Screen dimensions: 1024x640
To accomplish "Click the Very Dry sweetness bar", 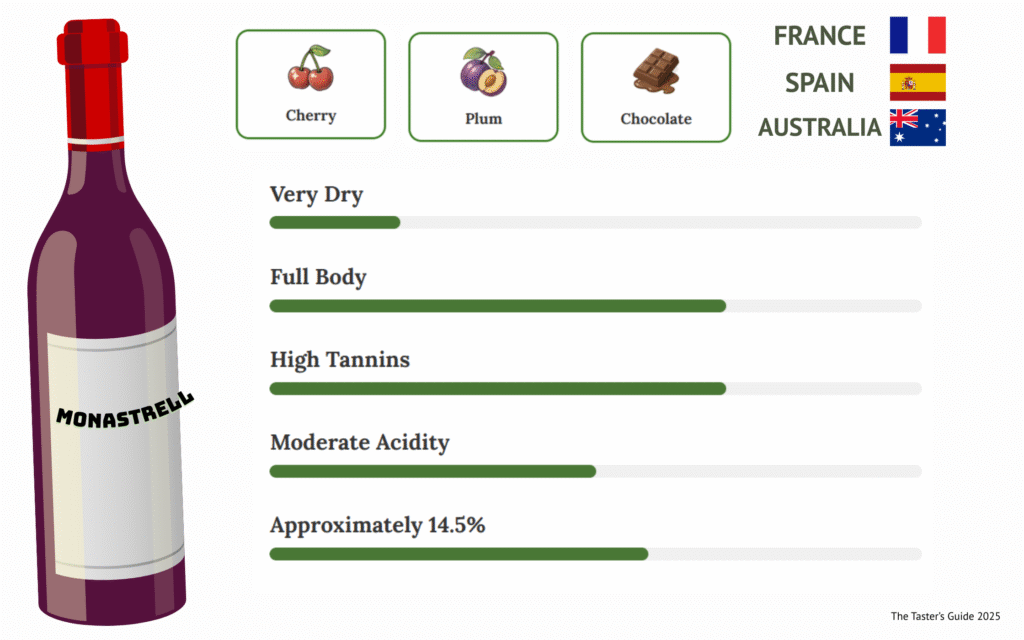I will tap(595, 222).
